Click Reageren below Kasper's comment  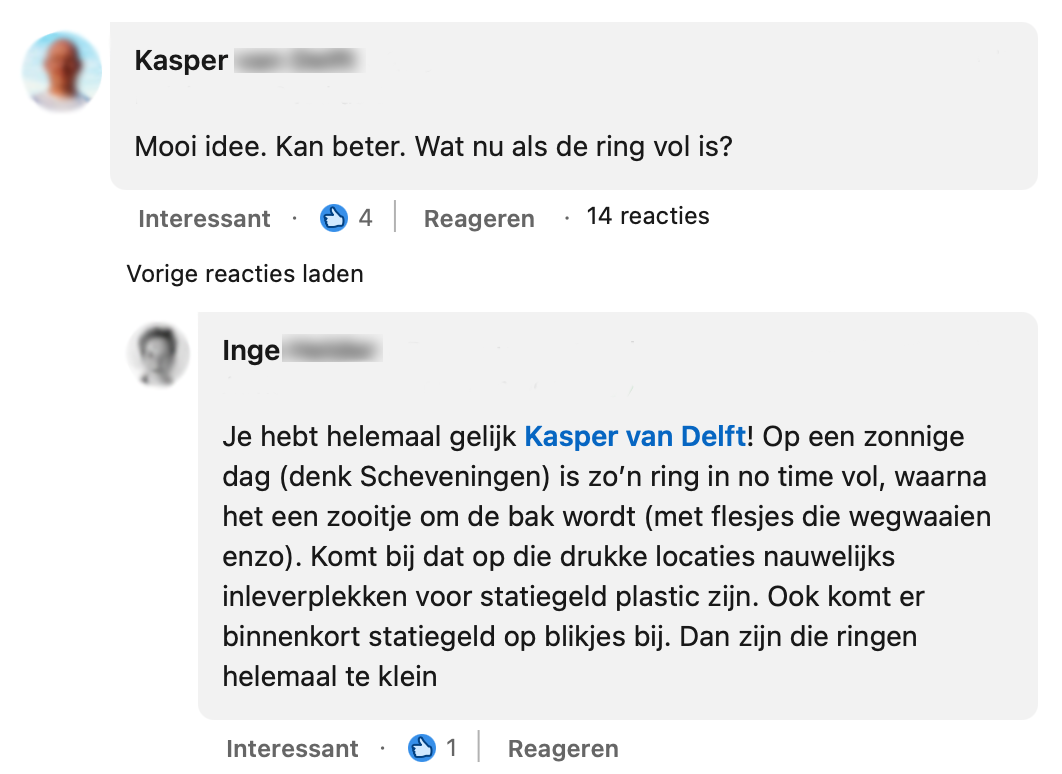point(479,218)
